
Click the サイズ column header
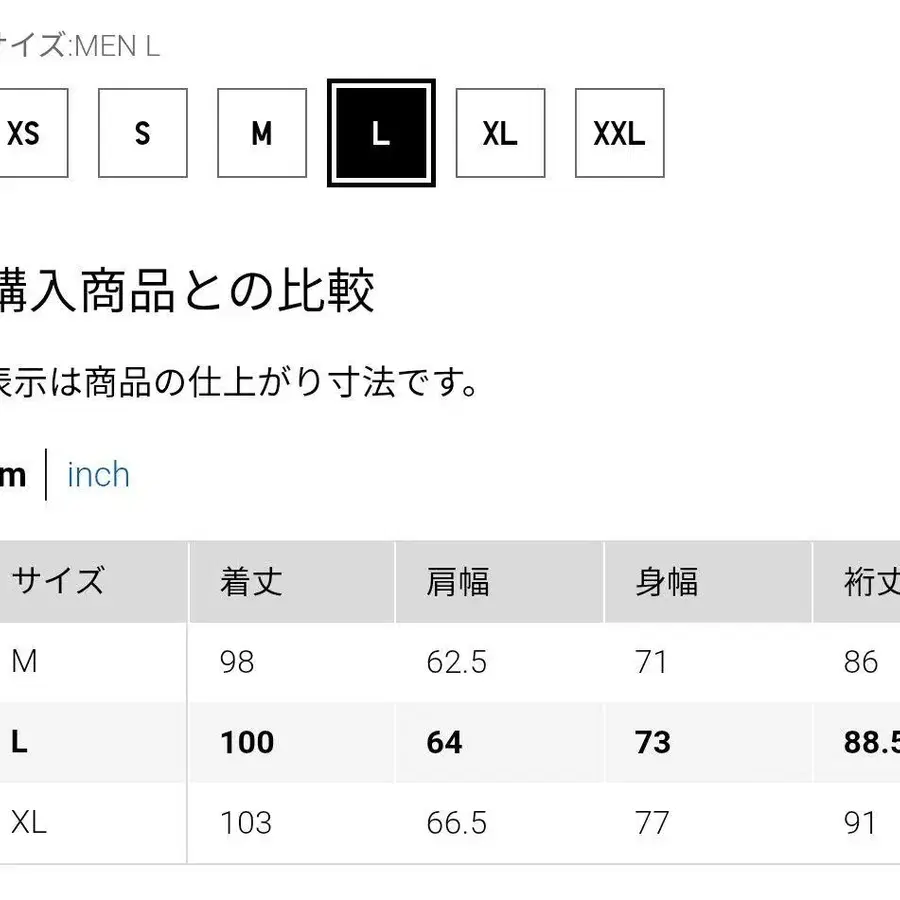click(x=57, y=581)
